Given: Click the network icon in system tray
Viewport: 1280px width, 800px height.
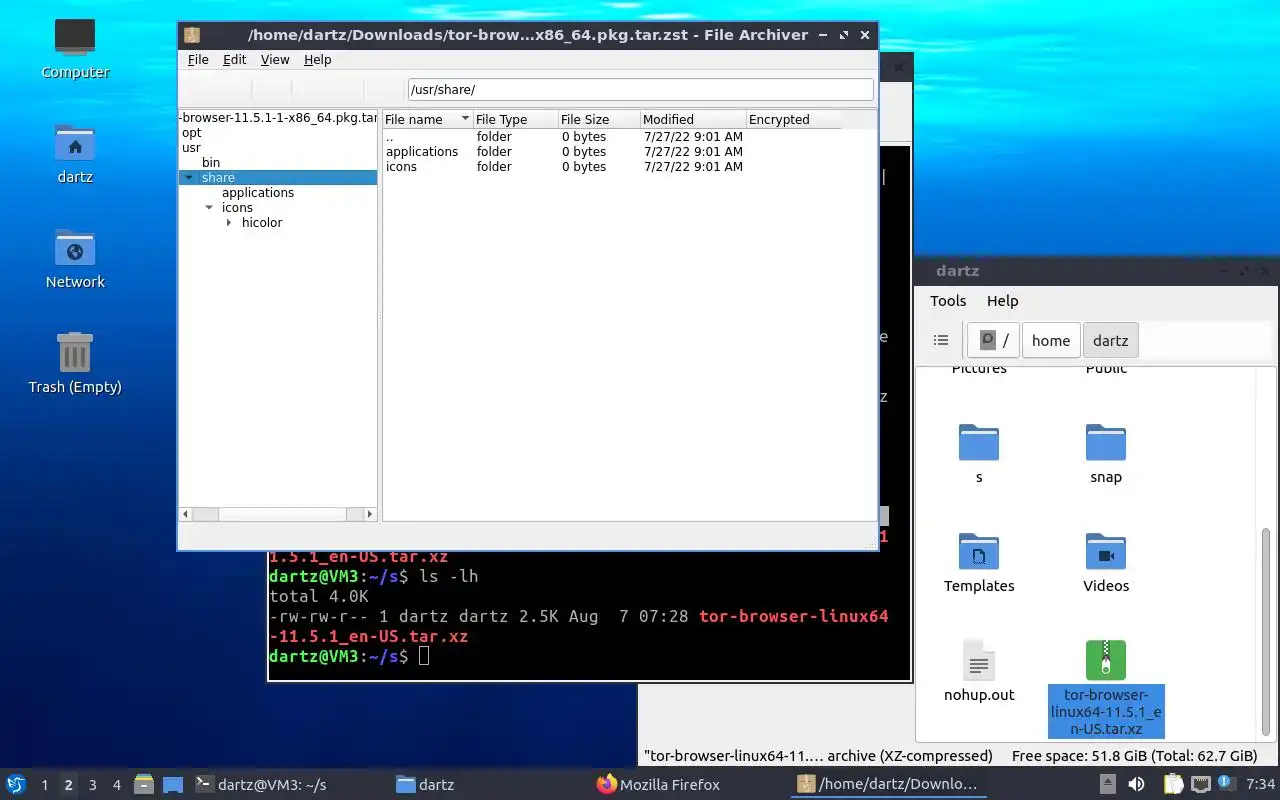Looking at the screenshot, I should 1201,785.
